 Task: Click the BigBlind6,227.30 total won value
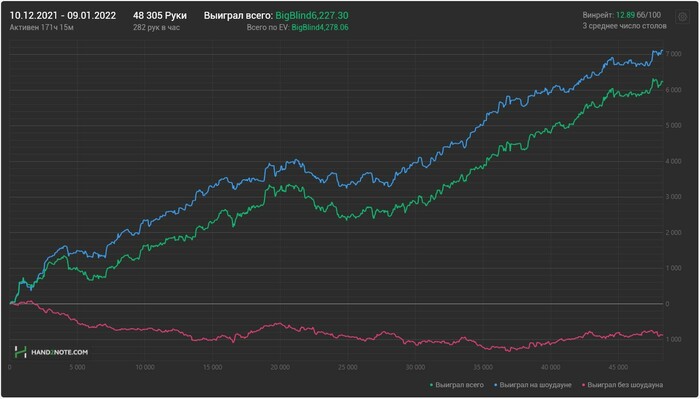pyautogui.click(x=312, y=16)
